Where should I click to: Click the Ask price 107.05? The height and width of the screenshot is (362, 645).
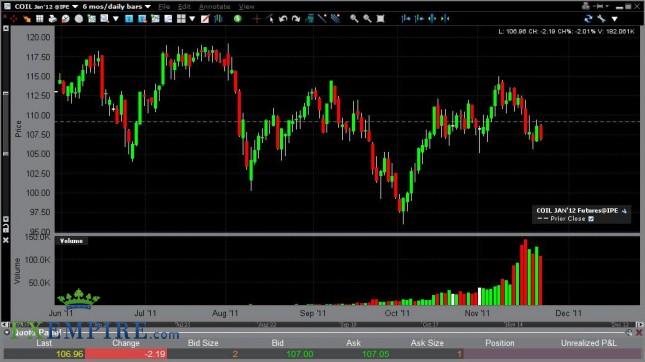point(376,354)
